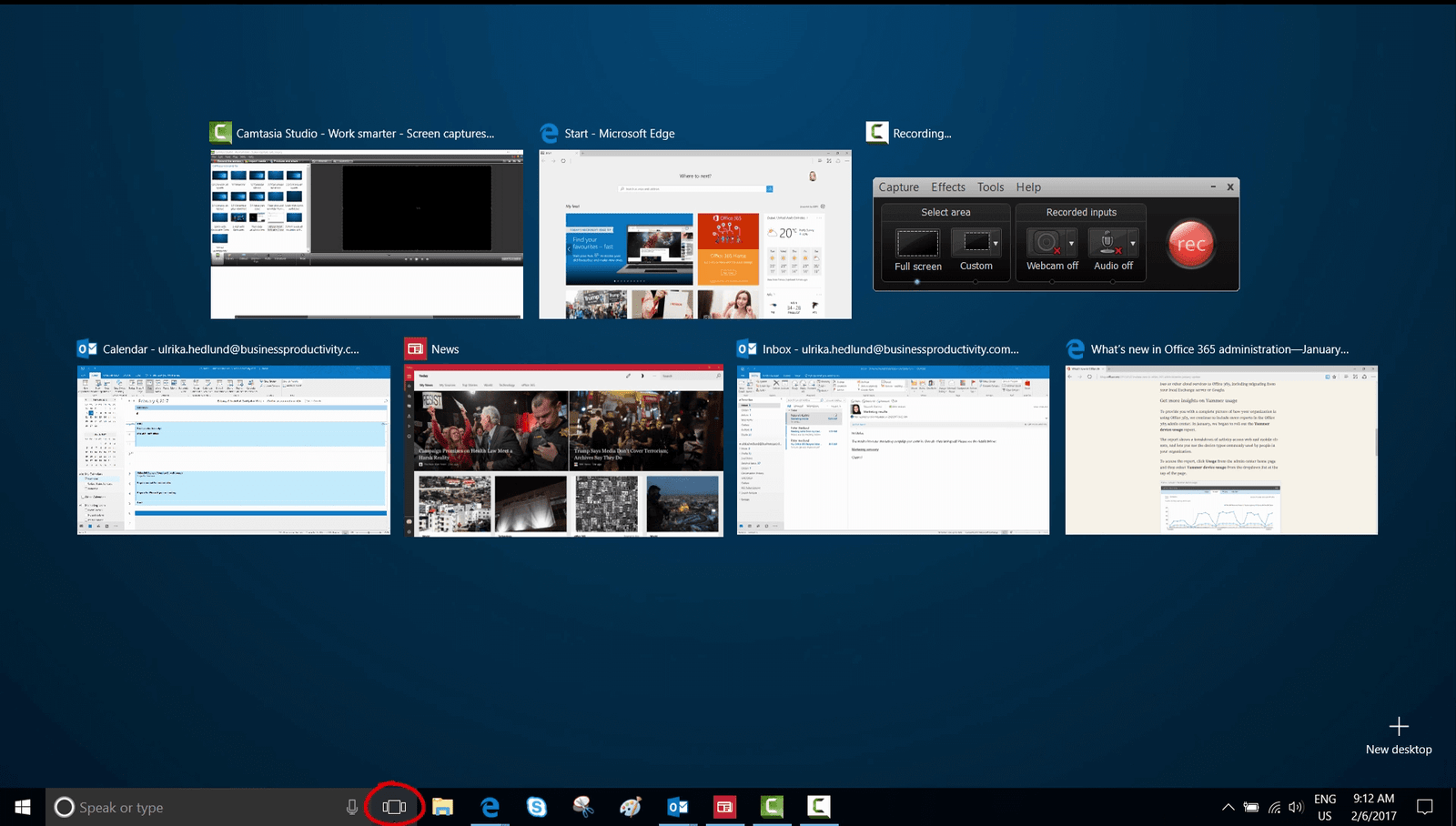Expand the Custom area dropdown arrow
1456x826 pixels.
[x=996, y=244]
